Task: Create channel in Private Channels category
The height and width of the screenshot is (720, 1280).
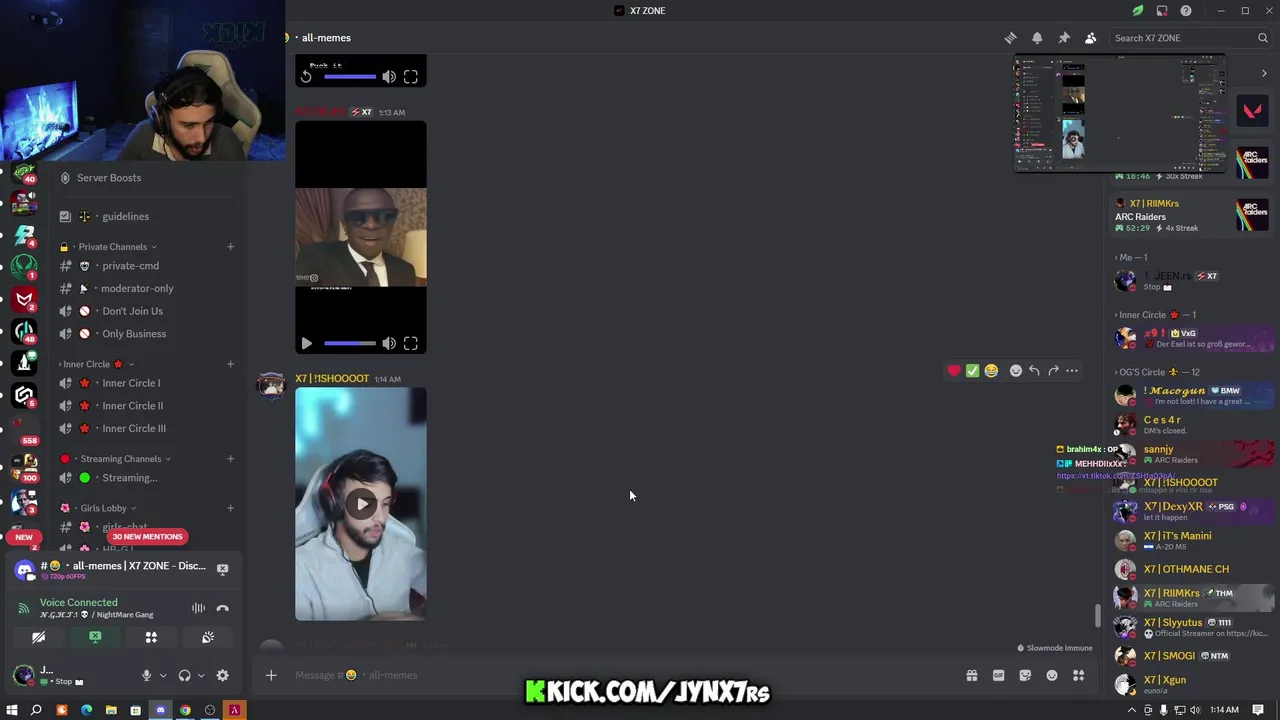Action: click(230, 247)
